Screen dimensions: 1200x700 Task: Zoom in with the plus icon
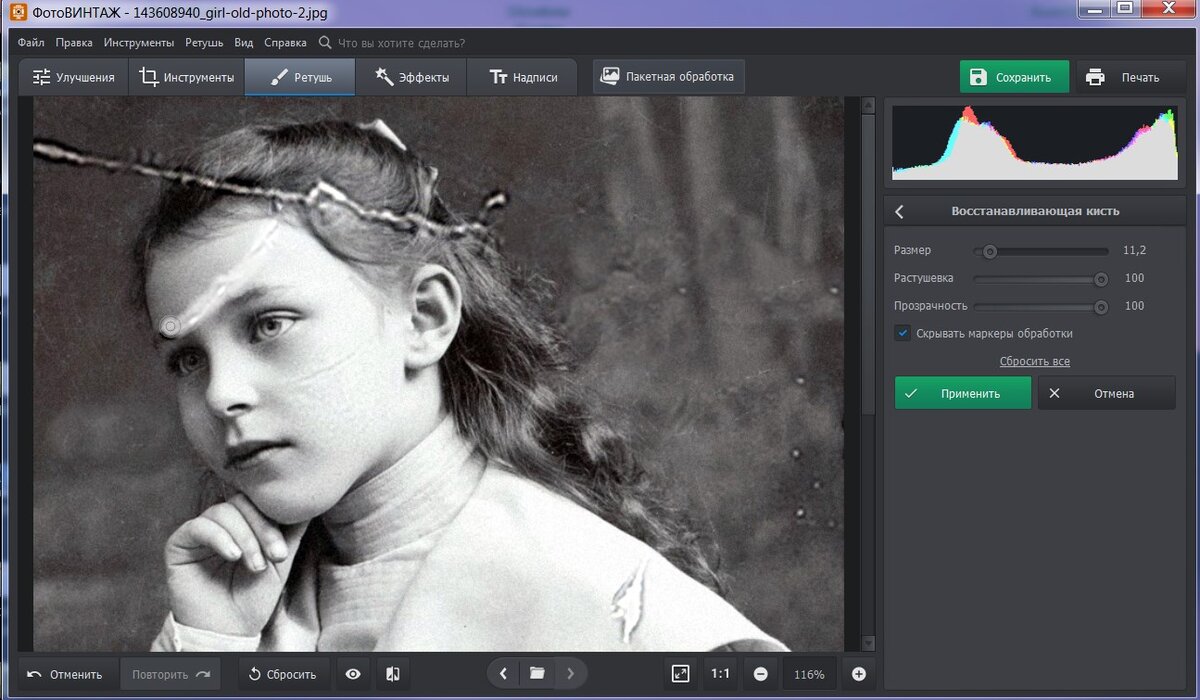pos(858,674)
